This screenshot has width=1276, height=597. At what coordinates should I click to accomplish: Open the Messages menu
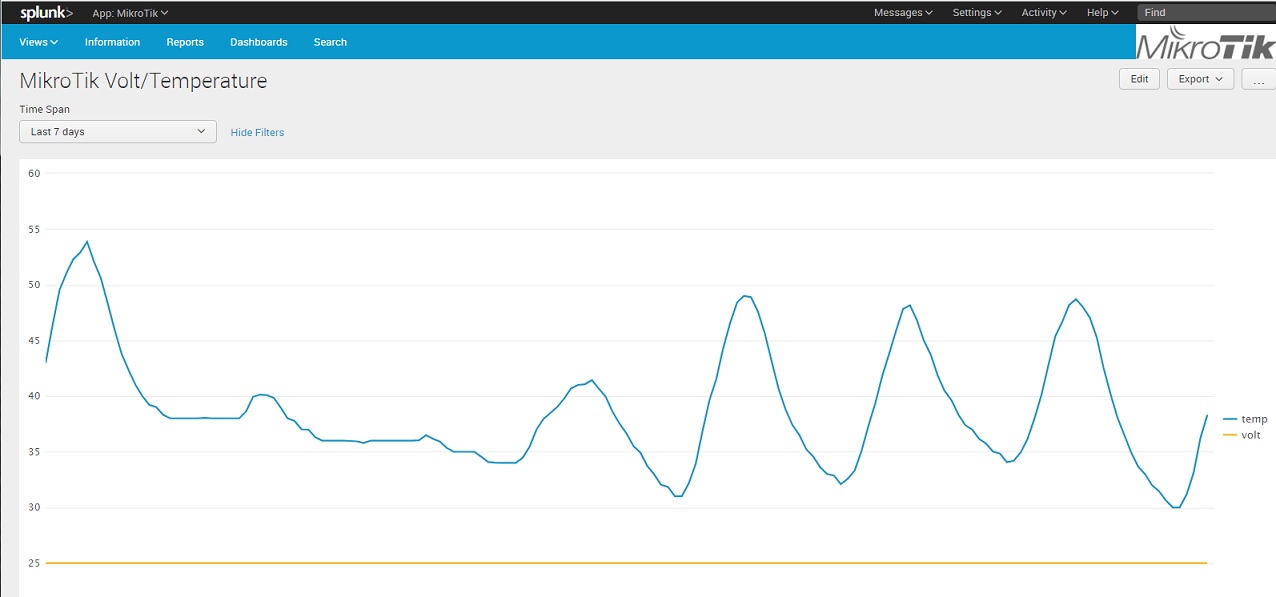[x=903, y=13]
